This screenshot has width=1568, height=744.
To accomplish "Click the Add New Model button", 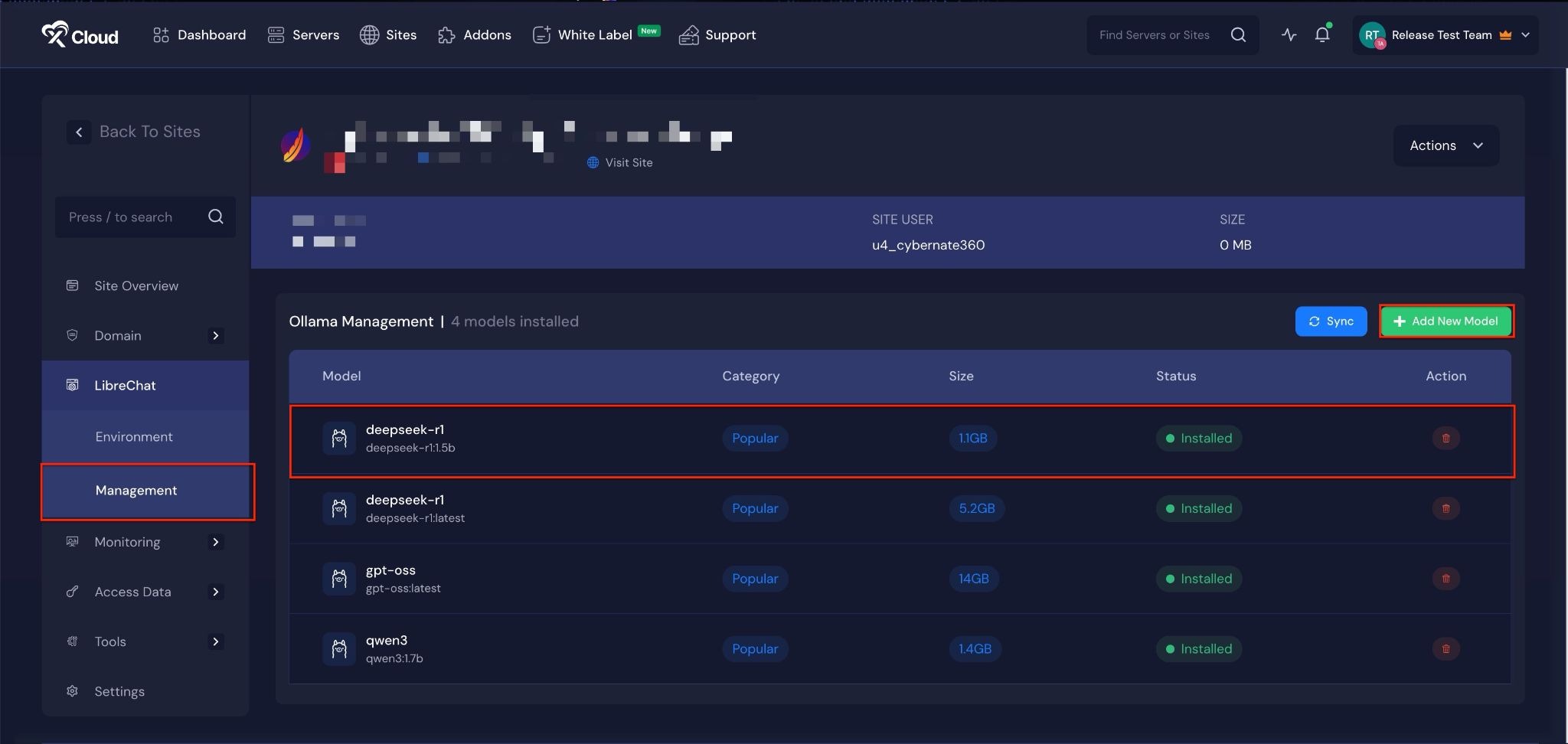I will (x=1445, y=321).
